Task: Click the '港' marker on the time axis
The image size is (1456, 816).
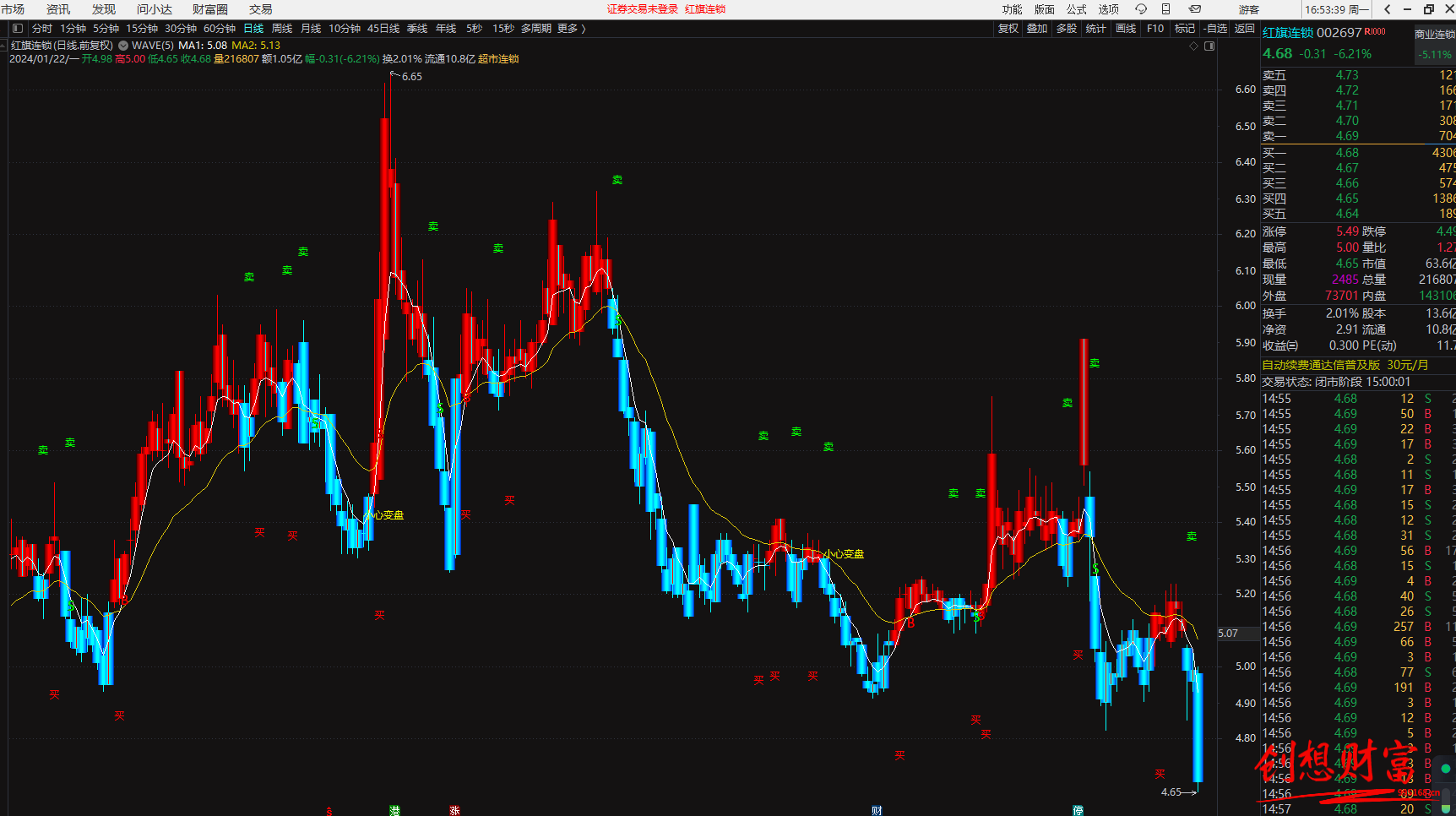Action: click(394, 811)
